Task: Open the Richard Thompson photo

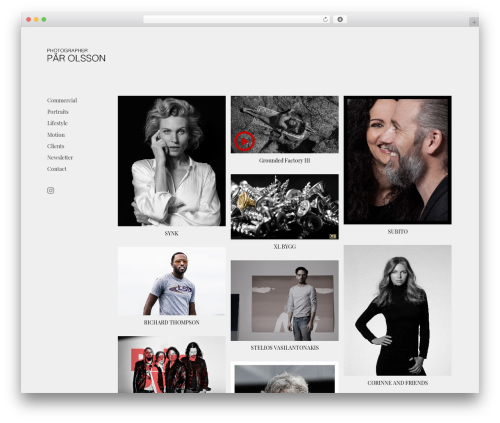Action: tap(172, 281)
